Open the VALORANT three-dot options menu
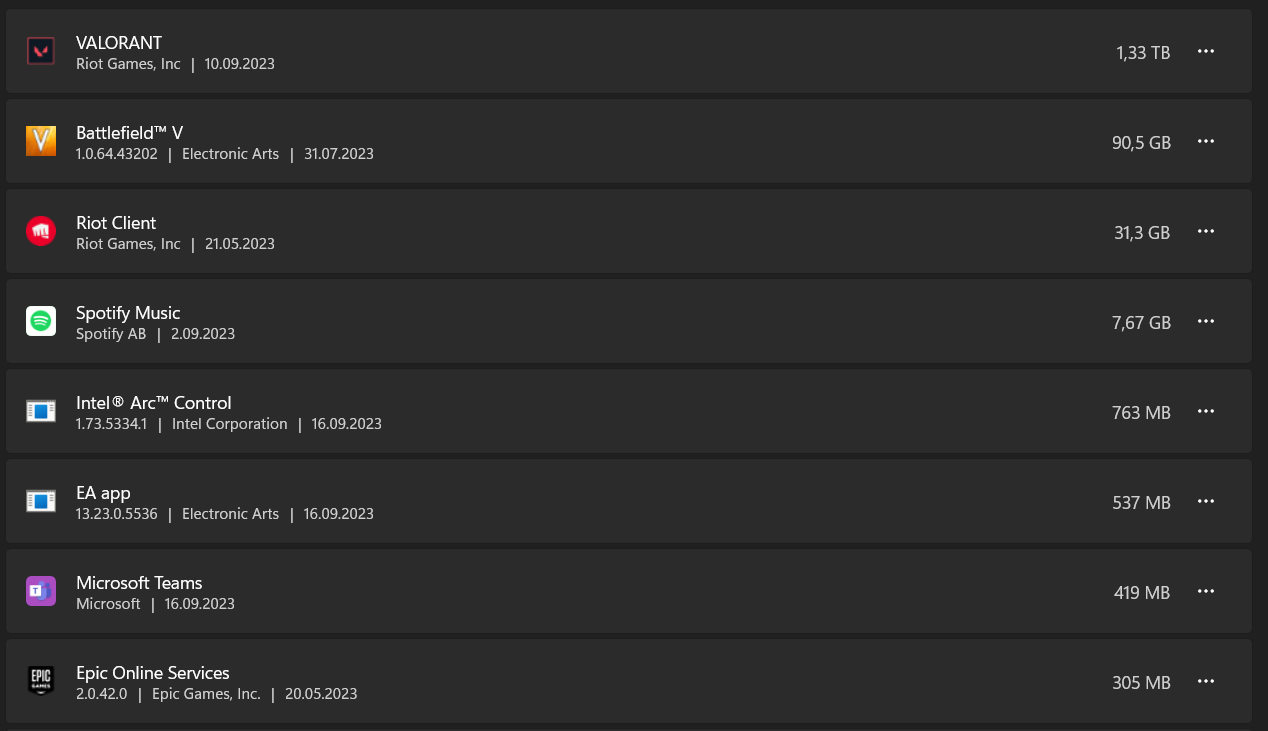Viewport: 1268px width, 731px height. (x=1206, y=52)
